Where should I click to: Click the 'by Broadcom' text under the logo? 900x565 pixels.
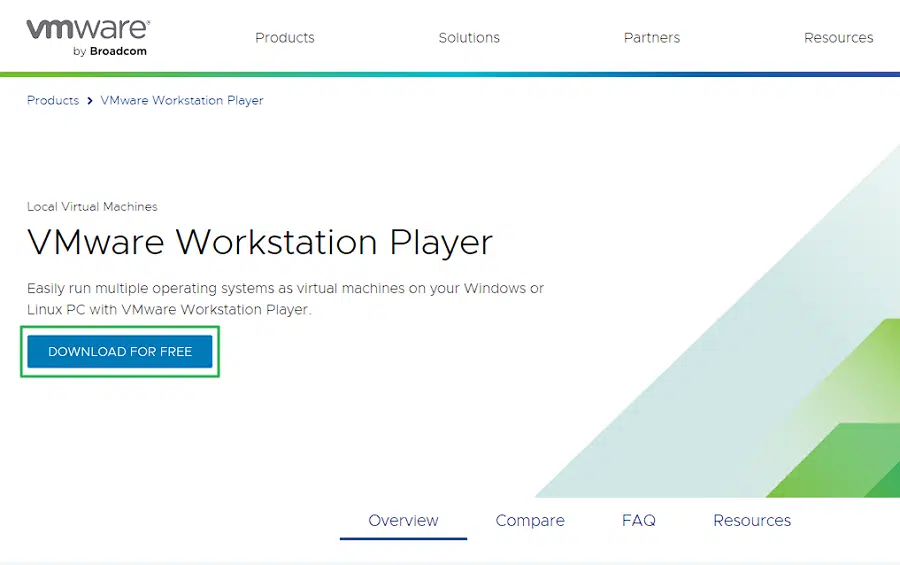(110, 52)
